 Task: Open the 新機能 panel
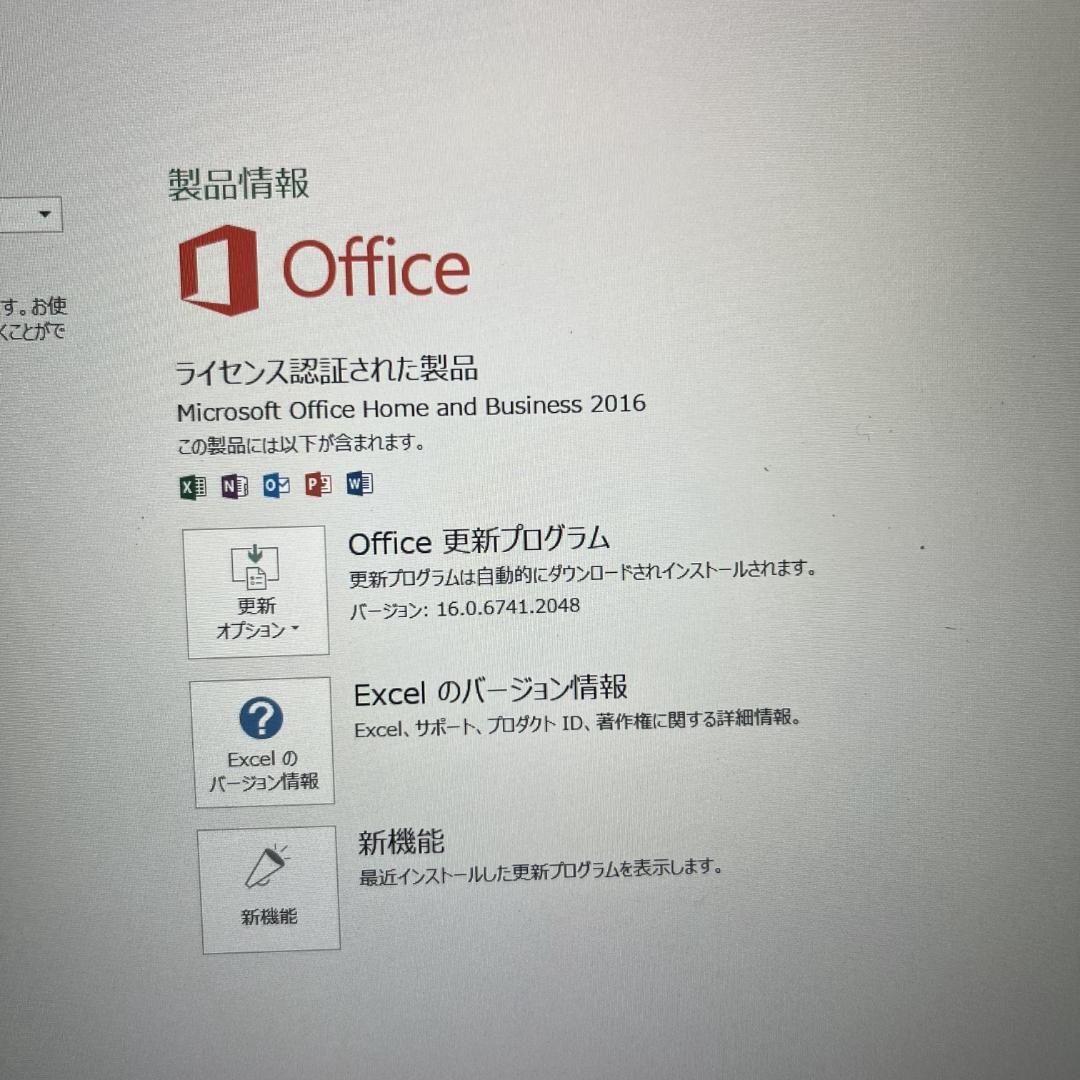click(268, 890)
